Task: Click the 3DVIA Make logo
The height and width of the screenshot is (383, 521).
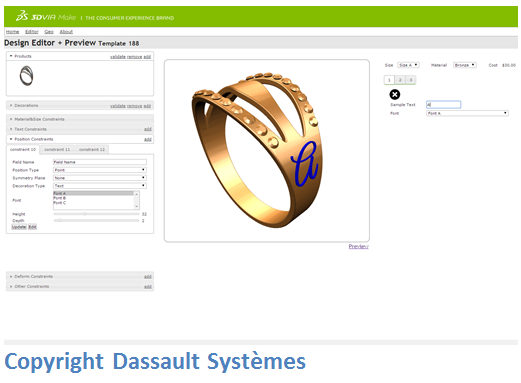Action: click(x=46, y=16)
